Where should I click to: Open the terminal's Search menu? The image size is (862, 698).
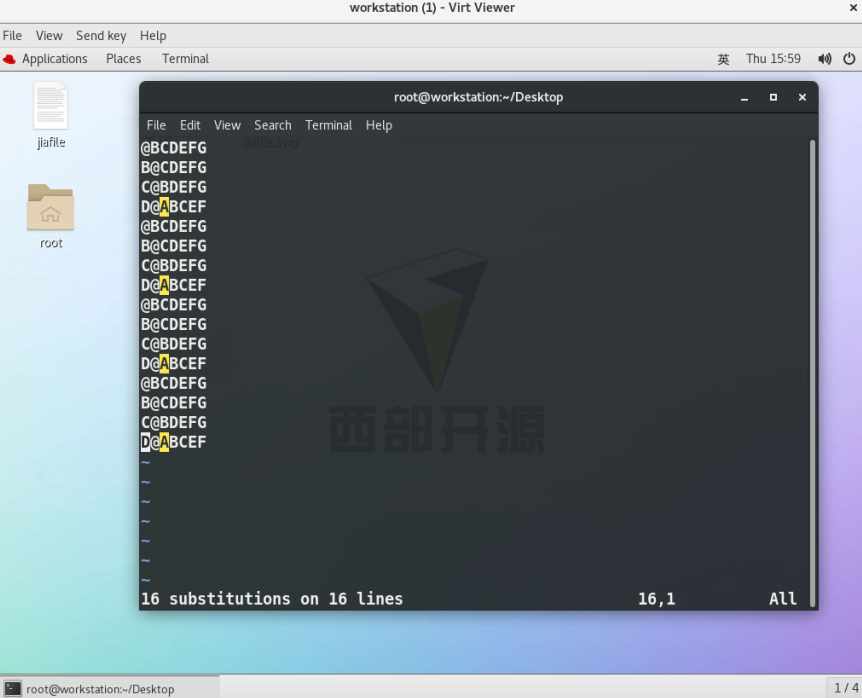point(273,125)
